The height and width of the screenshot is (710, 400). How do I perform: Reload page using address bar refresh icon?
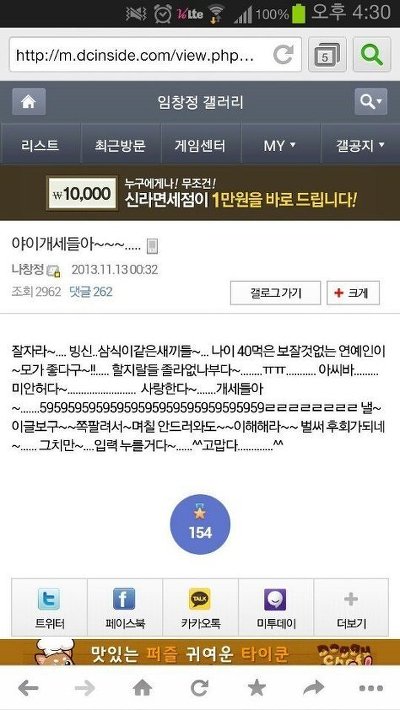click(x=283, y=55)
